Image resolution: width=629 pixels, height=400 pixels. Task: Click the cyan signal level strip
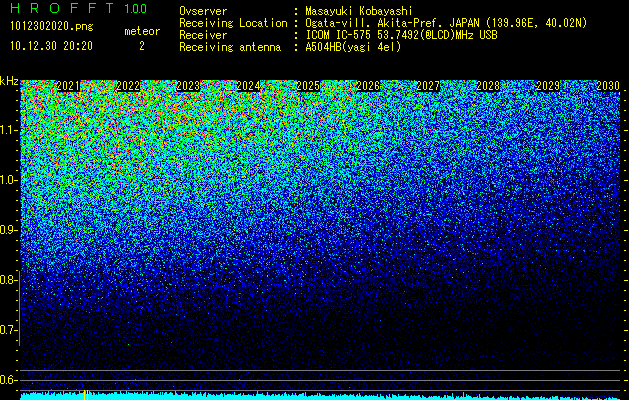pyautogui.click(x=320, y=396)
